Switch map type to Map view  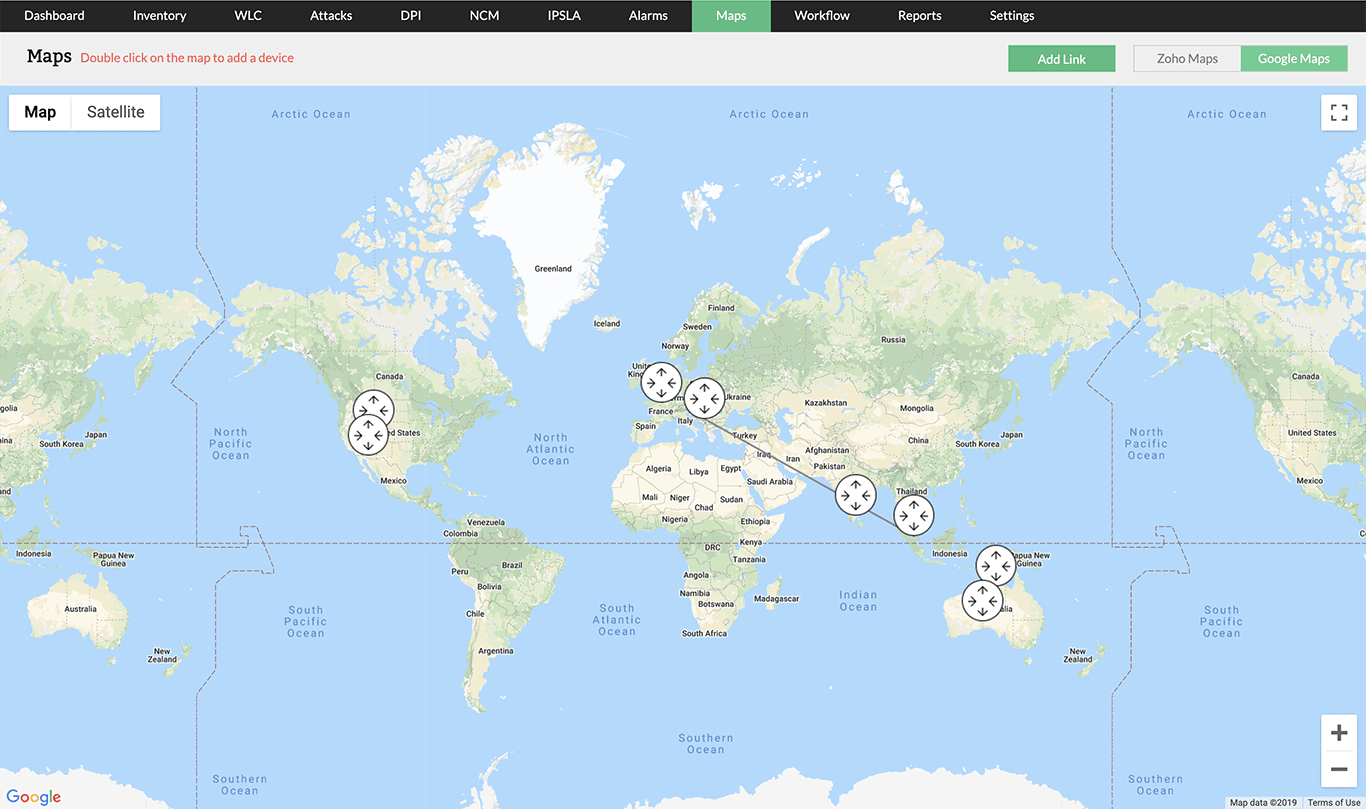40,112
